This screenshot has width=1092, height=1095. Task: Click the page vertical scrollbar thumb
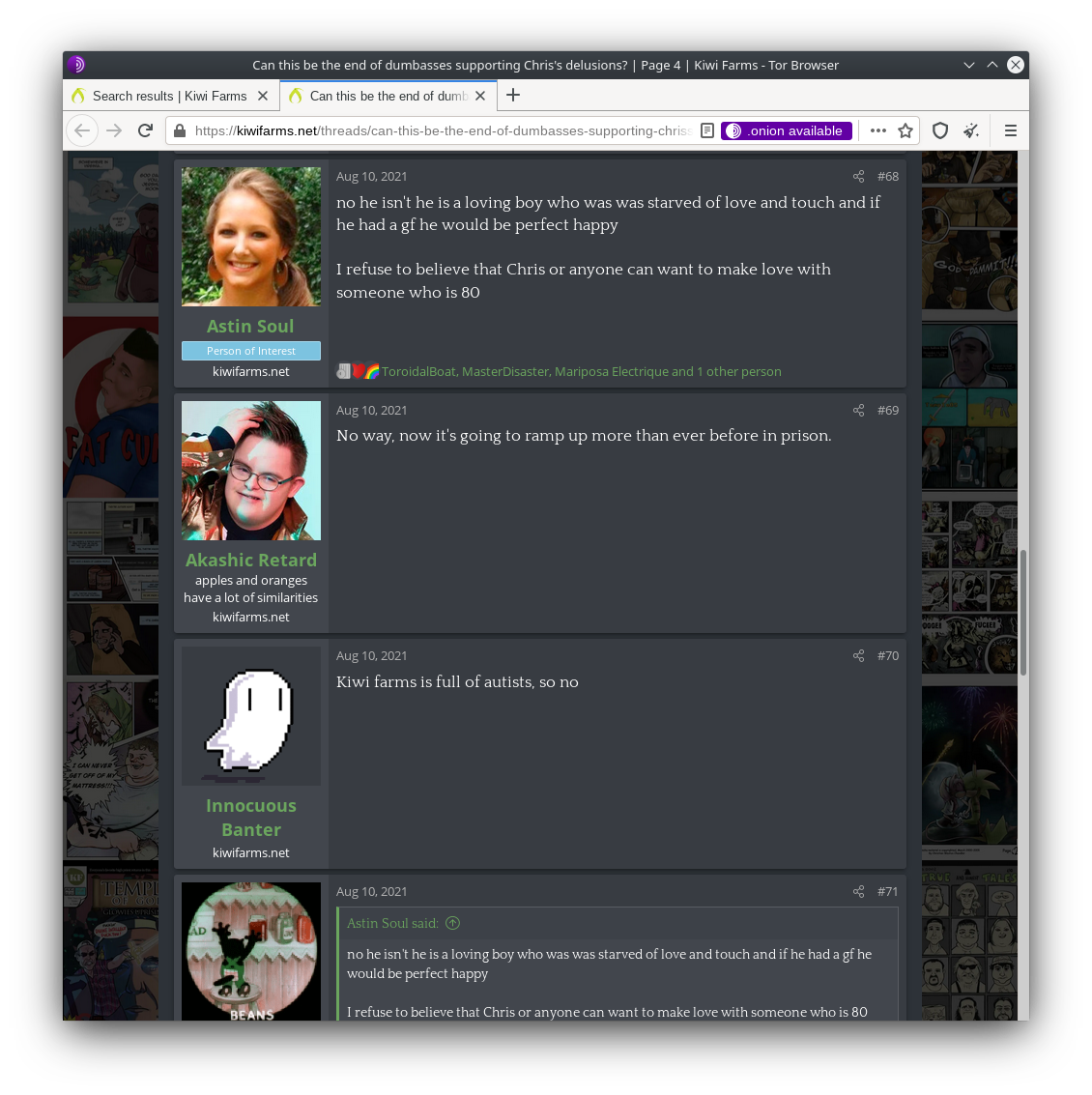pyautogui.click(x=1022, y=613)
